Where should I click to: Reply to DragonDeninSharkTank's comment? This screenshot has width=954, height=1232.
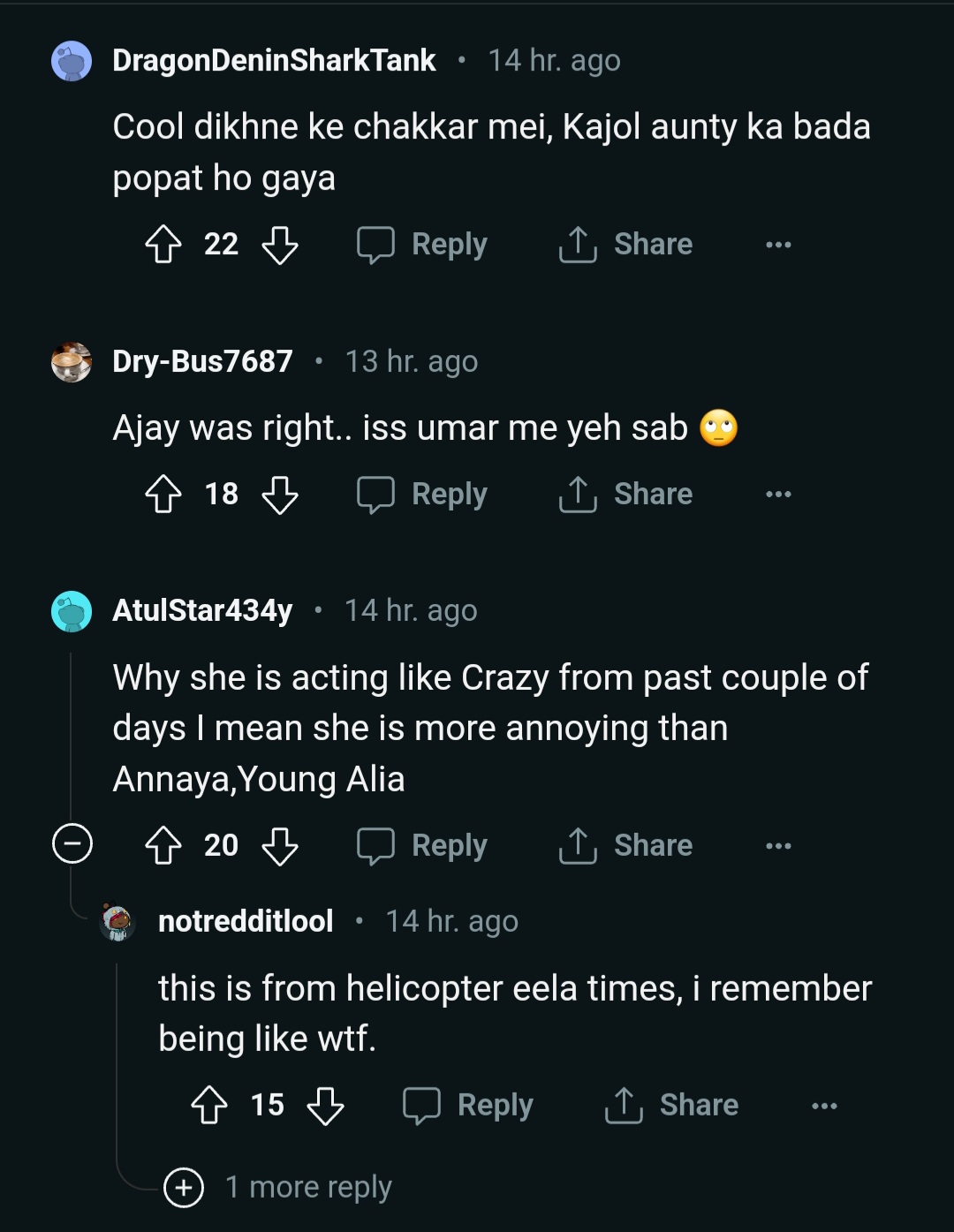coord(423,245)
